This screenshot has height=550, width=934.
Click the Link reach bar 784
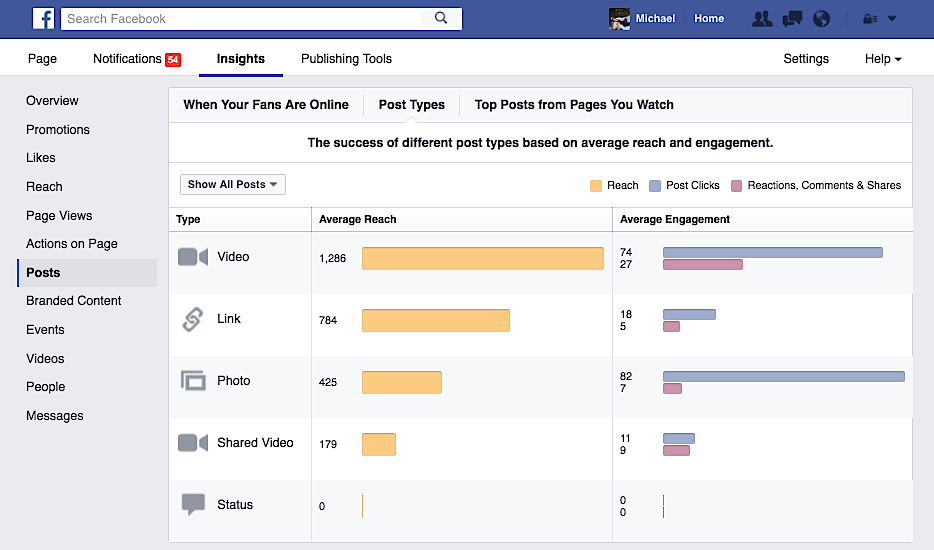tap(436, 321)
